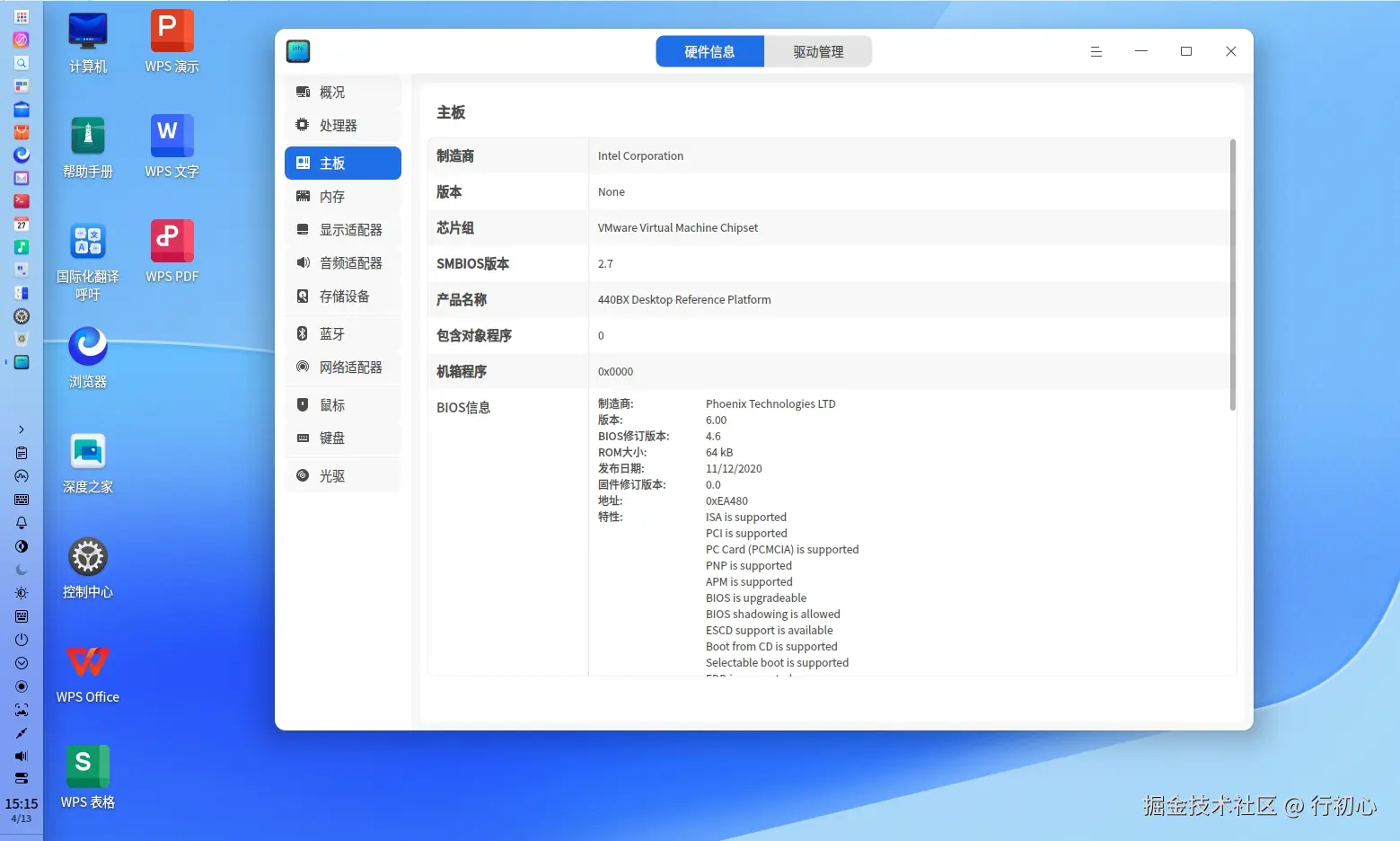Open the WPS 演示 desktop icon
The width and height of the screenshot is (1400, 841).
click(x=172, y=43)
